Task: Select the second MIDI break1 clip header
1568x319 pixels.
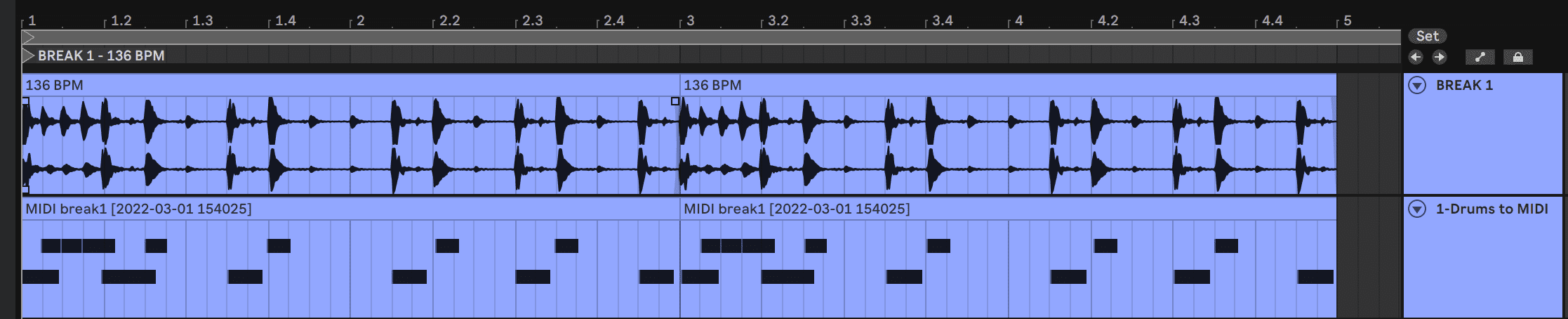Action: [x=1009, y=209]
